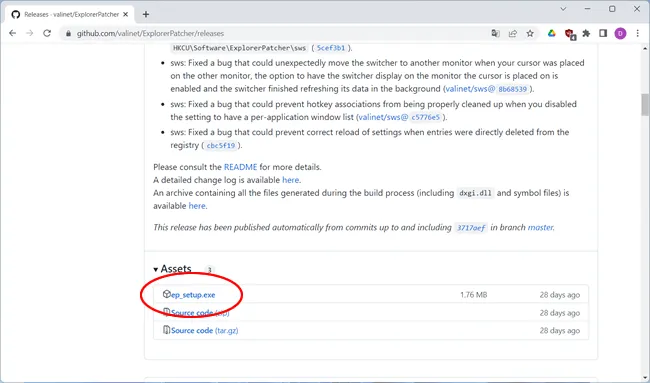Open the profile avatar menu
This screenshot has height=383, width=650.
point(620,34)
